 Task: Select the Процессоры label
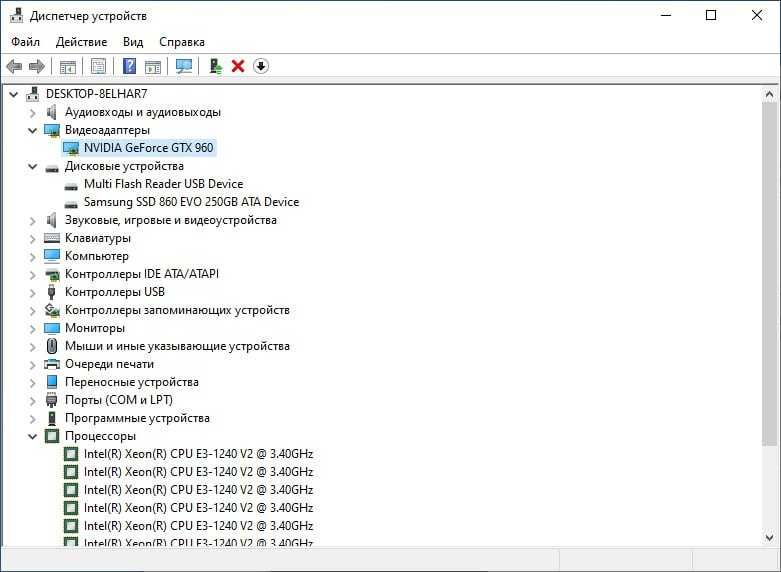(100, 436)
